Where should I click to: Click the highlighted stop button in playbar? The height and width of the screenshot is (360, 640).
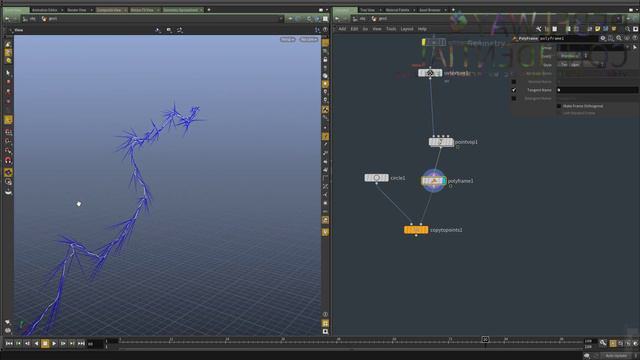pyautogui.click(x=45, y=344)
